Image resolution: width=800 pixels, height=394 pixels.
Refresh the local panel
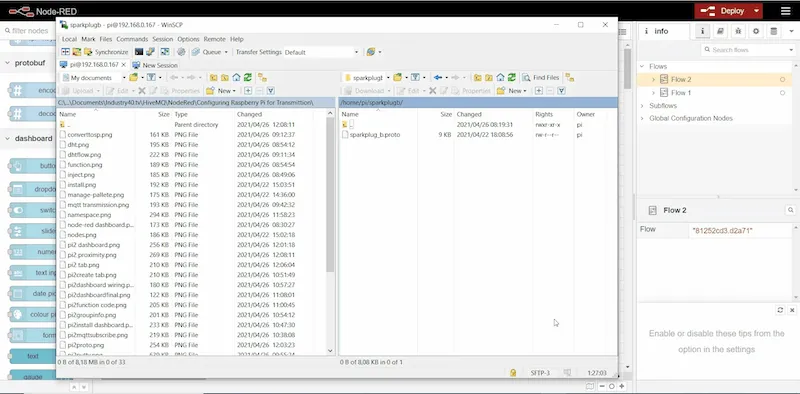pos(247,78)
